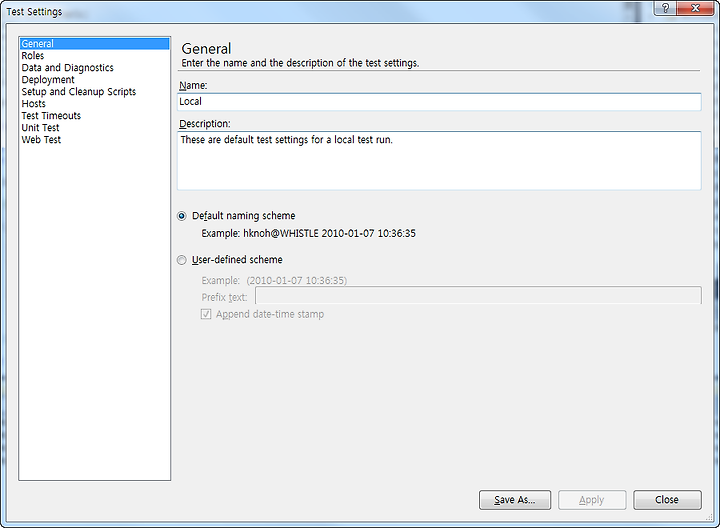Choose the User-defined scheme option
This screenshot has height=528, width=720.
coord(182,260)
